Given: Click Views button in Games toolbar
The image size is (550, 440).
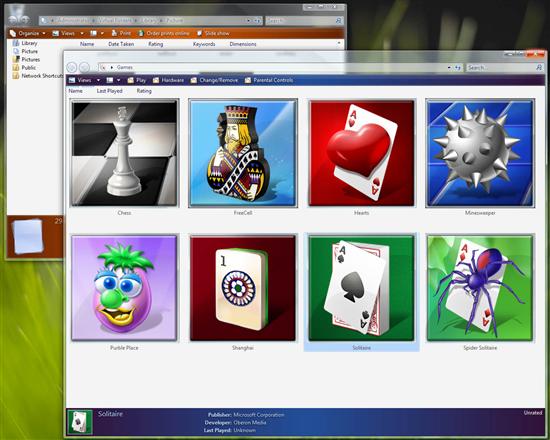Looking at the screenshot, I should click(x=80, y=80).
